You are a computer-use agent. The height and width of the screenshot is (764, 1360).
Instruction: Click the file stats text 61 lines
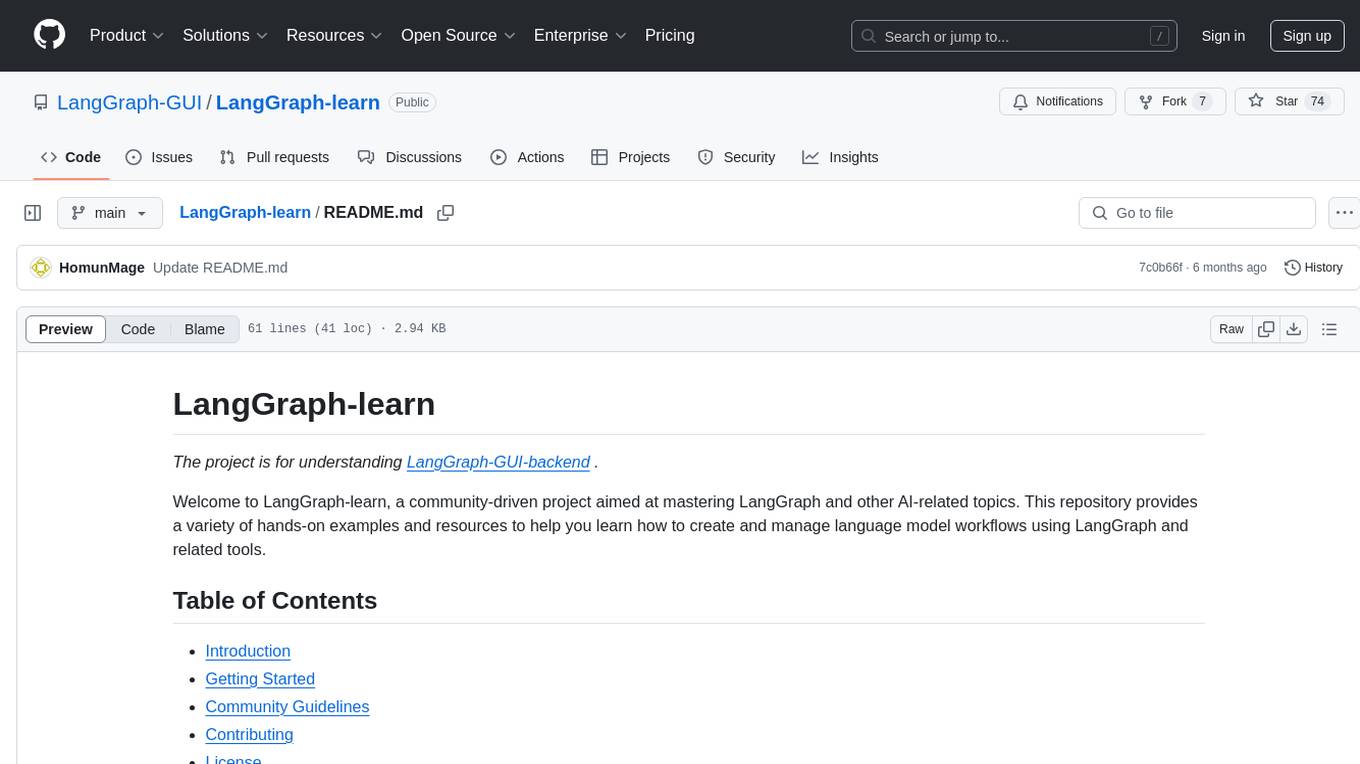point(346,329)
